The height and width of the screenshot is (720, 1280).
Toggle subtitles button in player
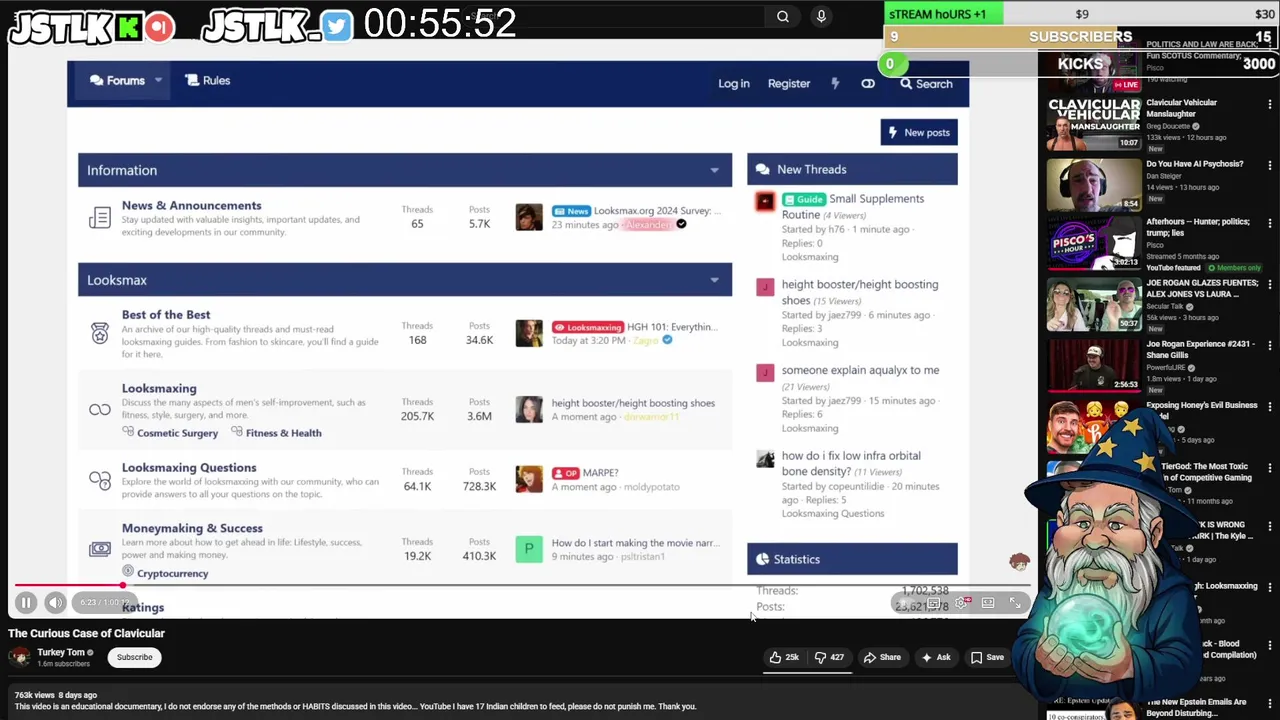(x=934, y=603)
